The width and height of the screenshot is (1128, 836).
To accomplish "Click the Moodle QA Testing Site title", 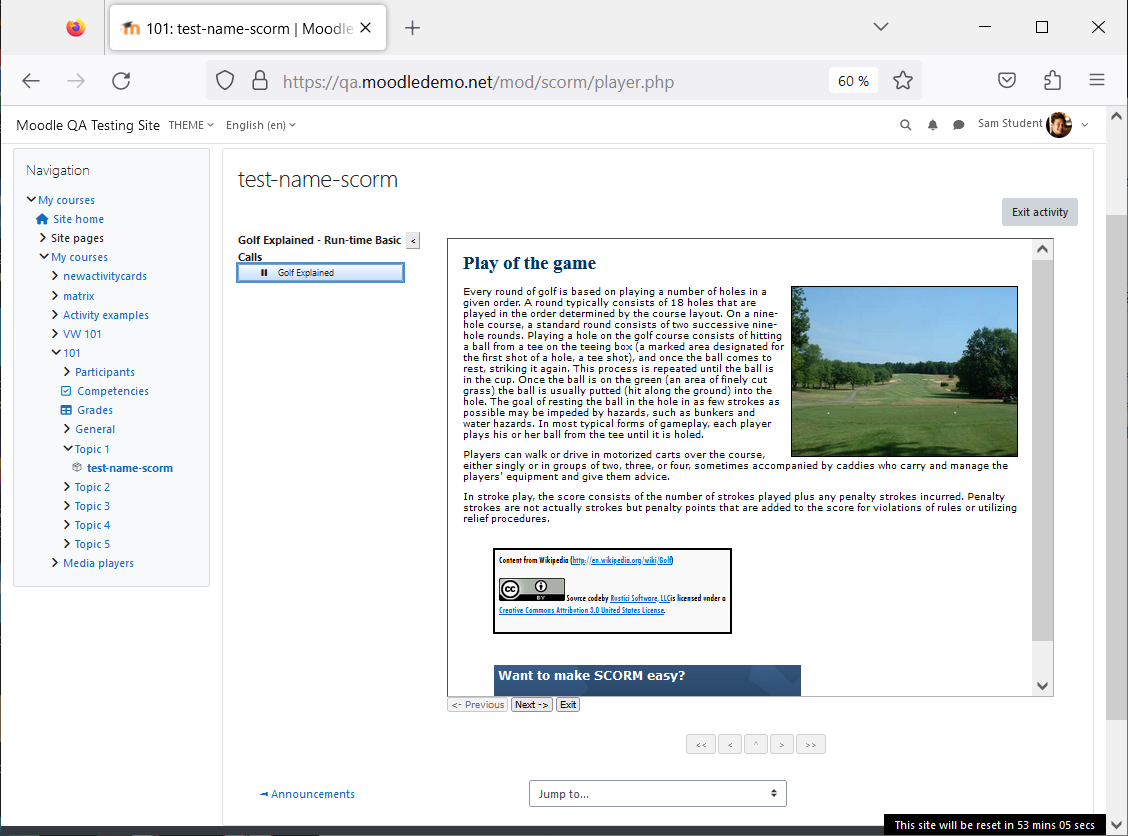I will pos(88,125).
